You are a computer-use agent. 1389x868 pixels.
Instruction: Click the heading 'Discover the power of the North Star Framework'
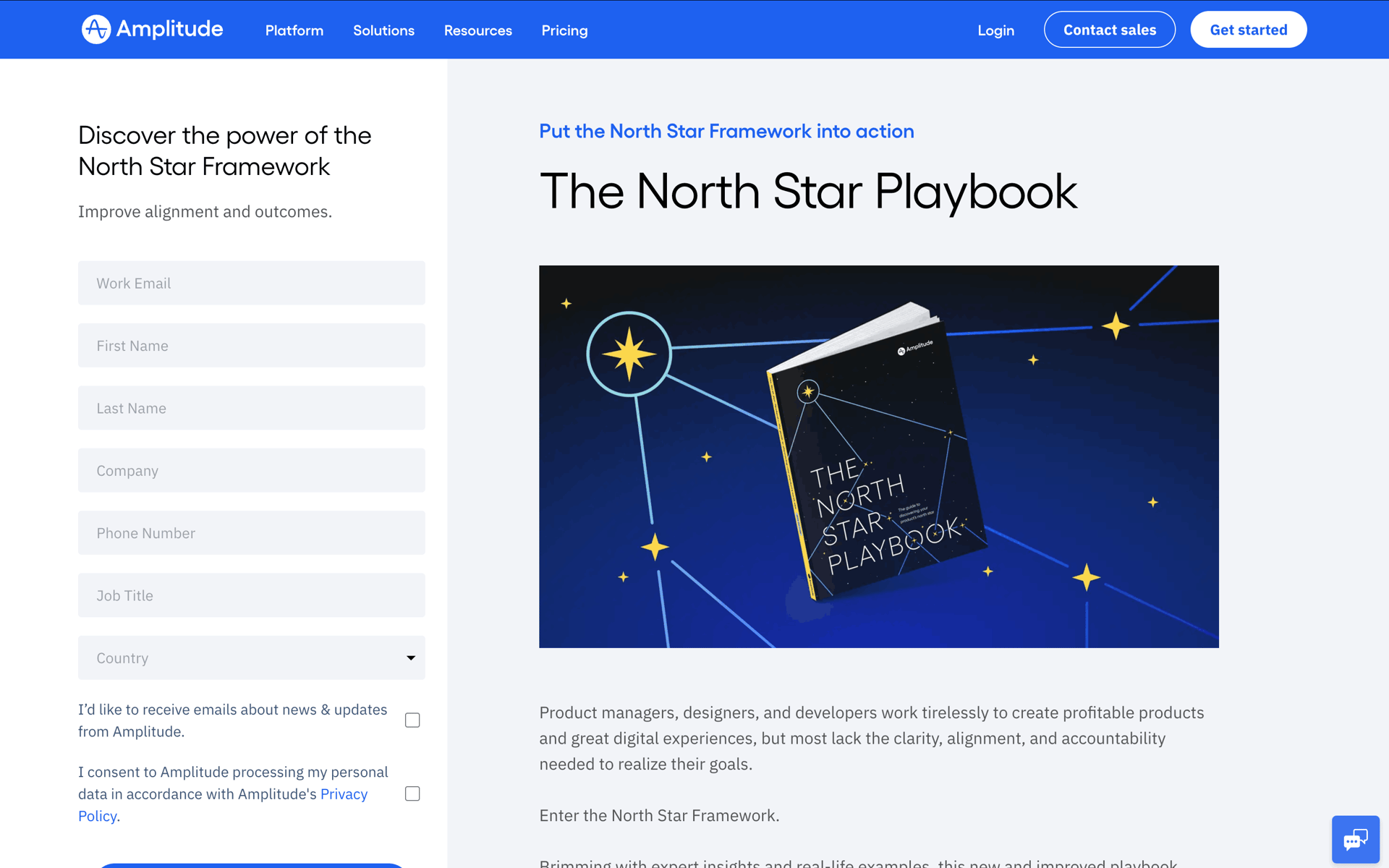point(225,150)
